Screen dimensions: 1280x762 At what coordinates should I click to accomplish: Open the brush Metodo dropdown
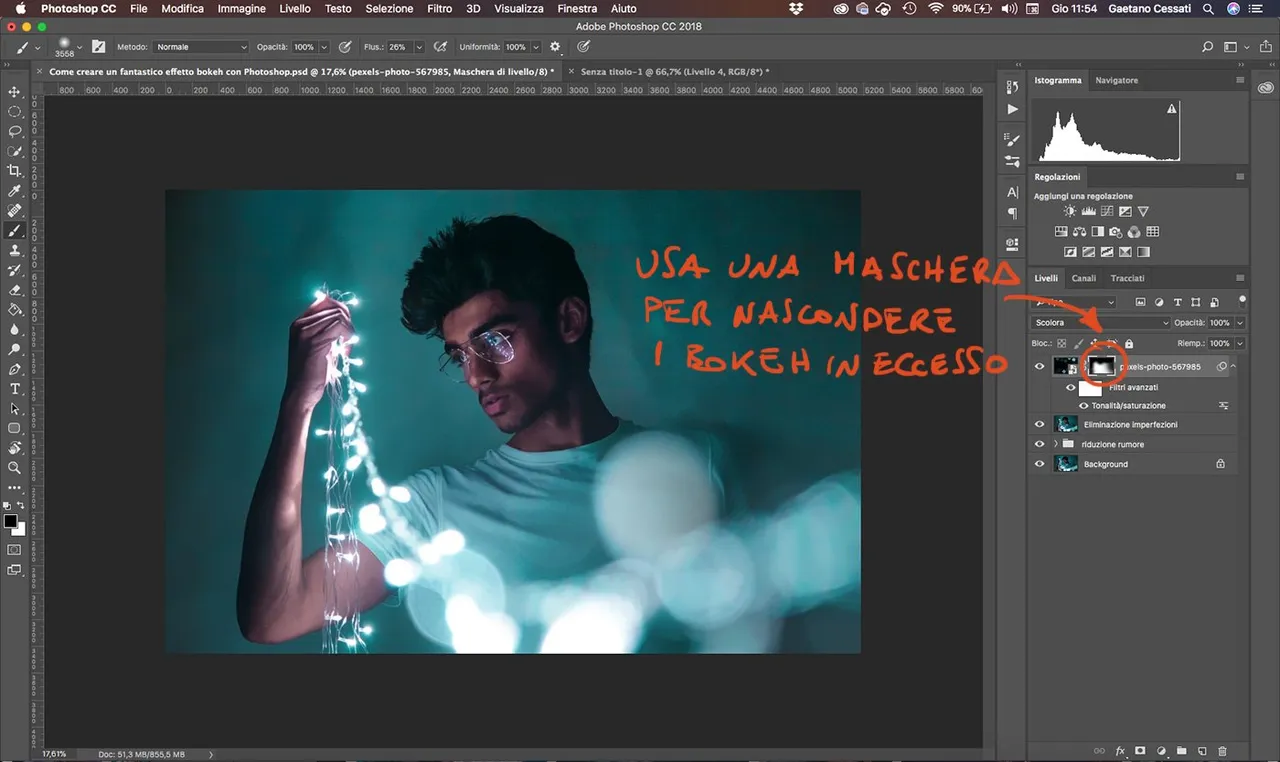pyautogui.click(x=200, y=47)
